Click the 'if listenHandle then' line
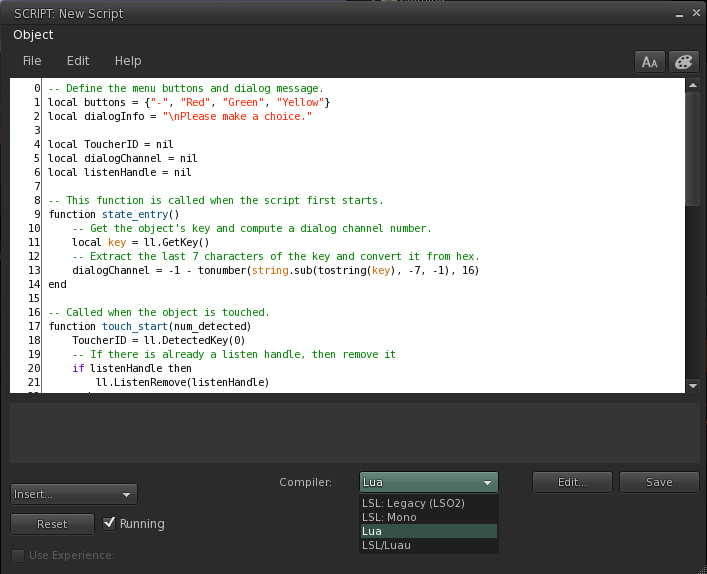707x574 pixels. pyautogui.click(x=132, y=368)
